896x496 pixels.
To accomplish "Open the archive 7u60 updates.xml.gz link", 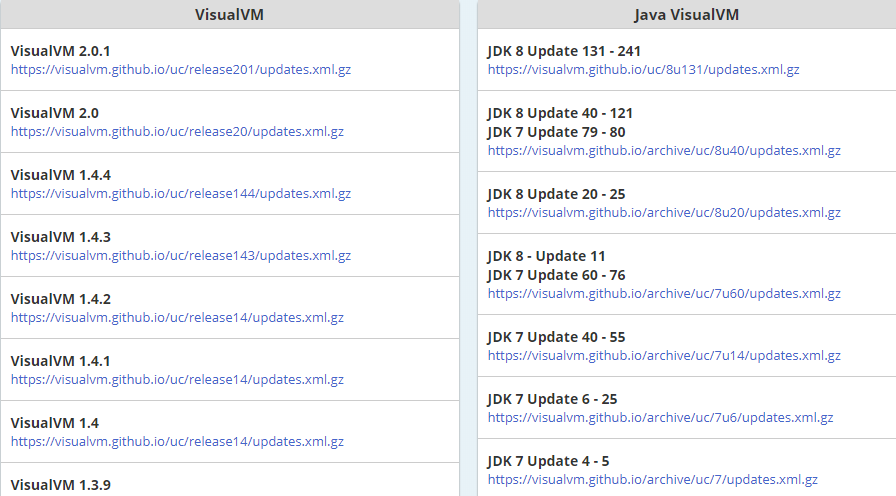I will (x=664, y=294).
